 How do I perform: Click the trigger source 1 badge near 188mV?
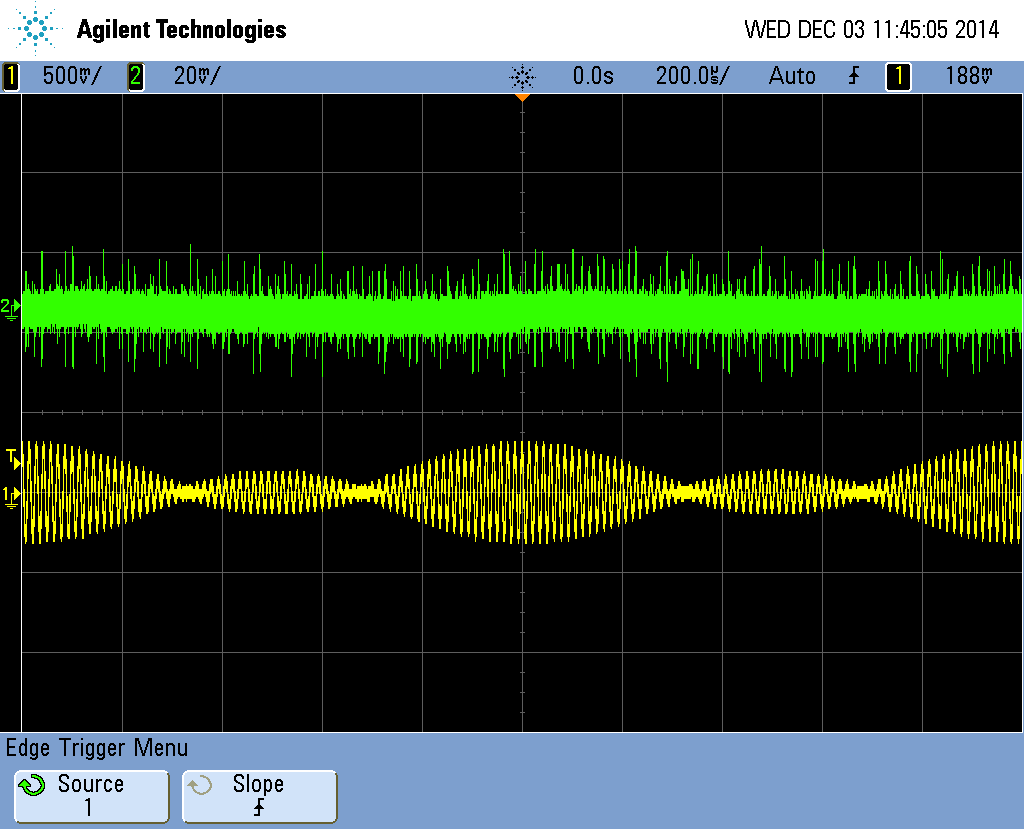pos(898,76)
